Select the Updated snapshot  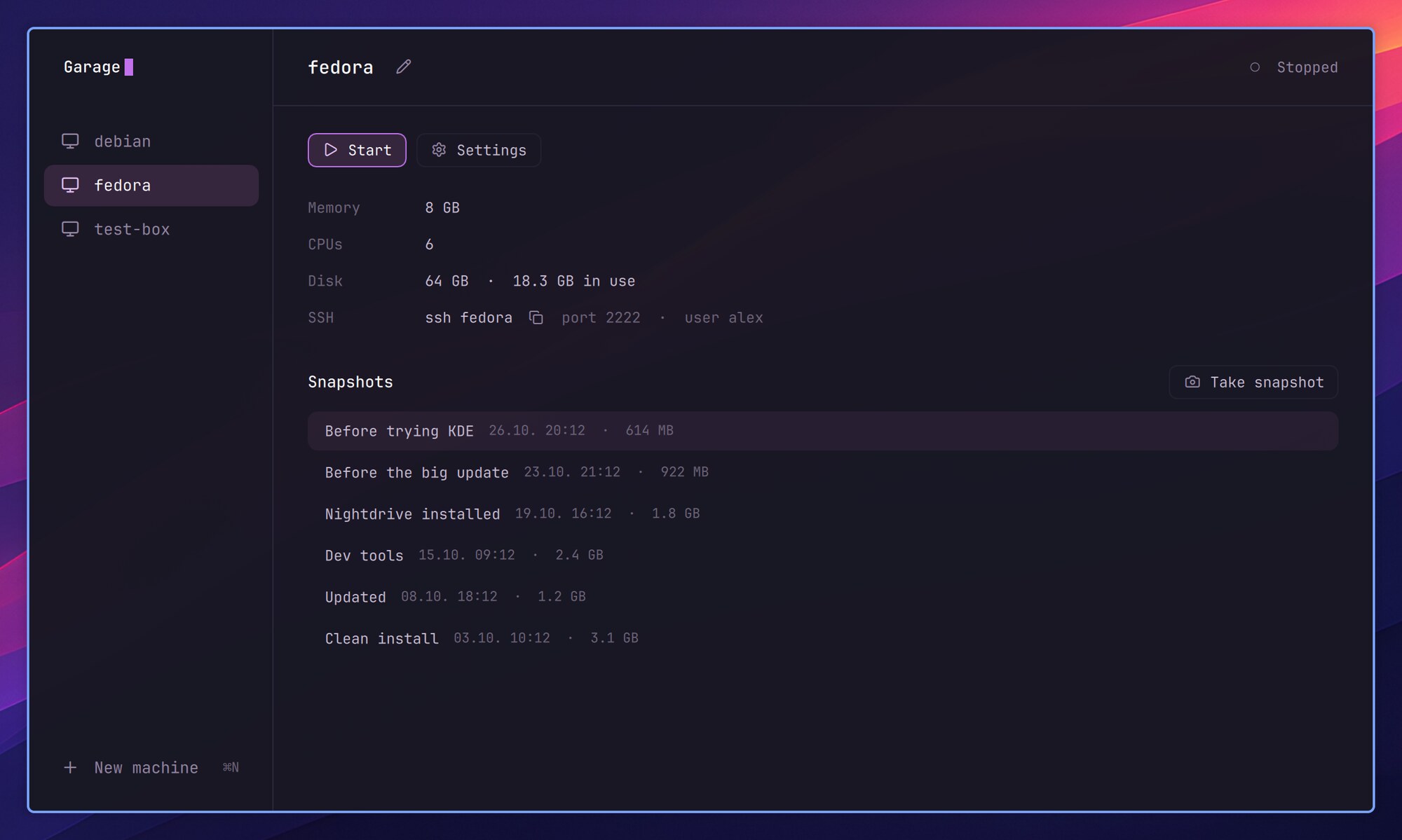823,597
